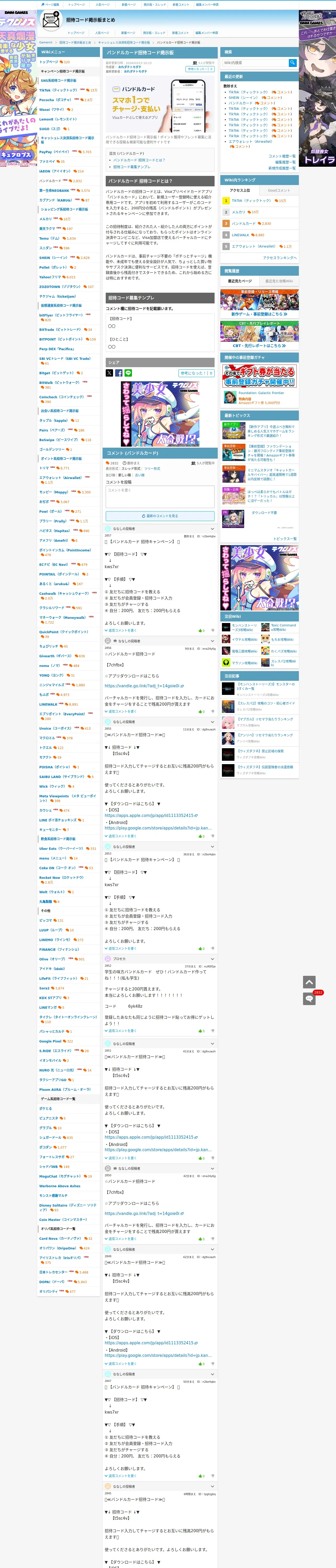
Task: Open 人気ページ in second navigation bar
Action: (102, 33)
